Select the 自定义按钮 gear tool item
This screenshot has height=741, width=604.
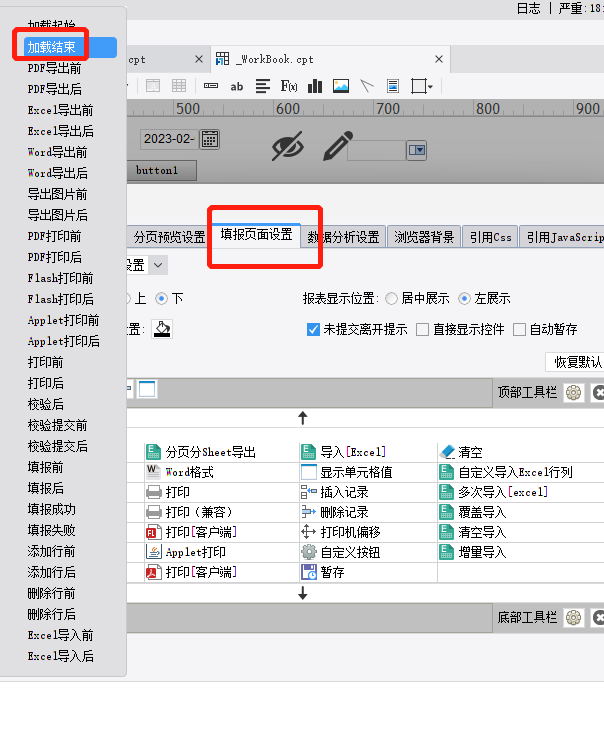[x=341, y=552]
